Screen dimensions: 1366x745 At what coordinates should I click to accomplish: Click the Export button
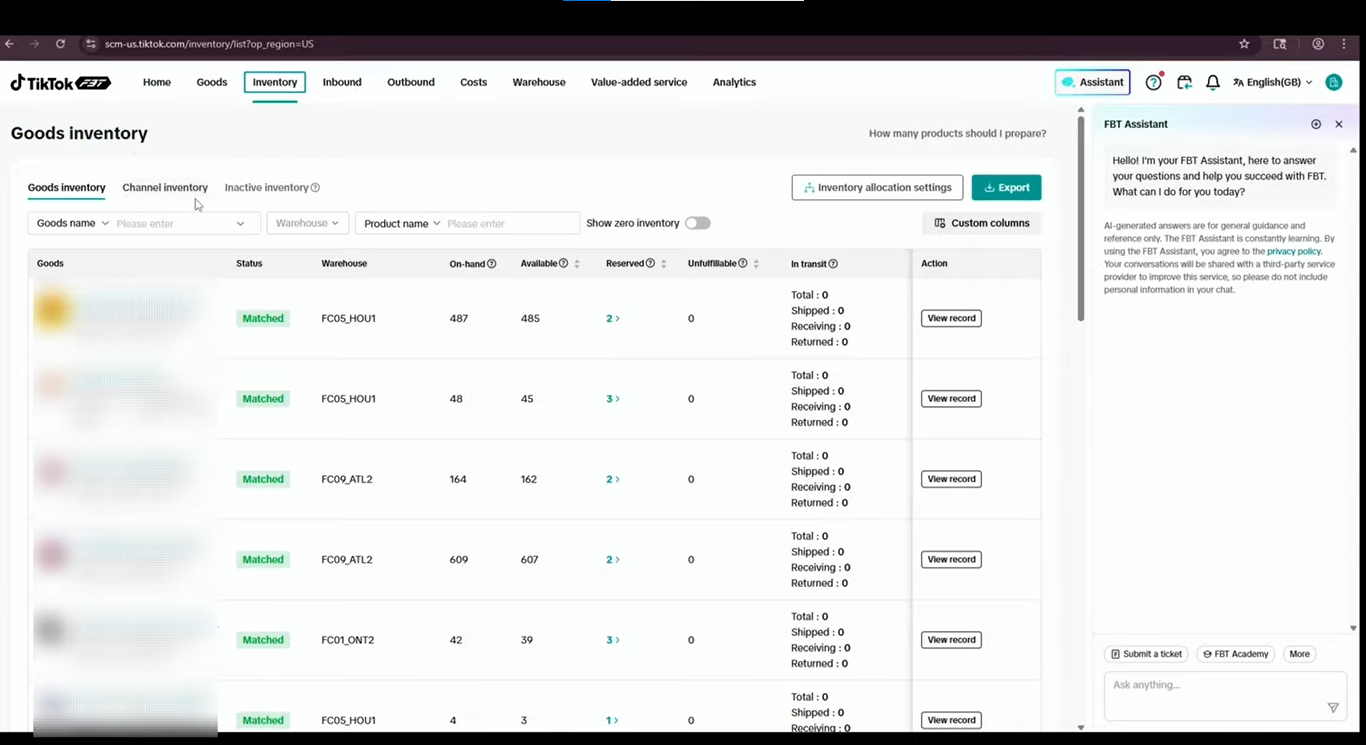pos(1006,187)
